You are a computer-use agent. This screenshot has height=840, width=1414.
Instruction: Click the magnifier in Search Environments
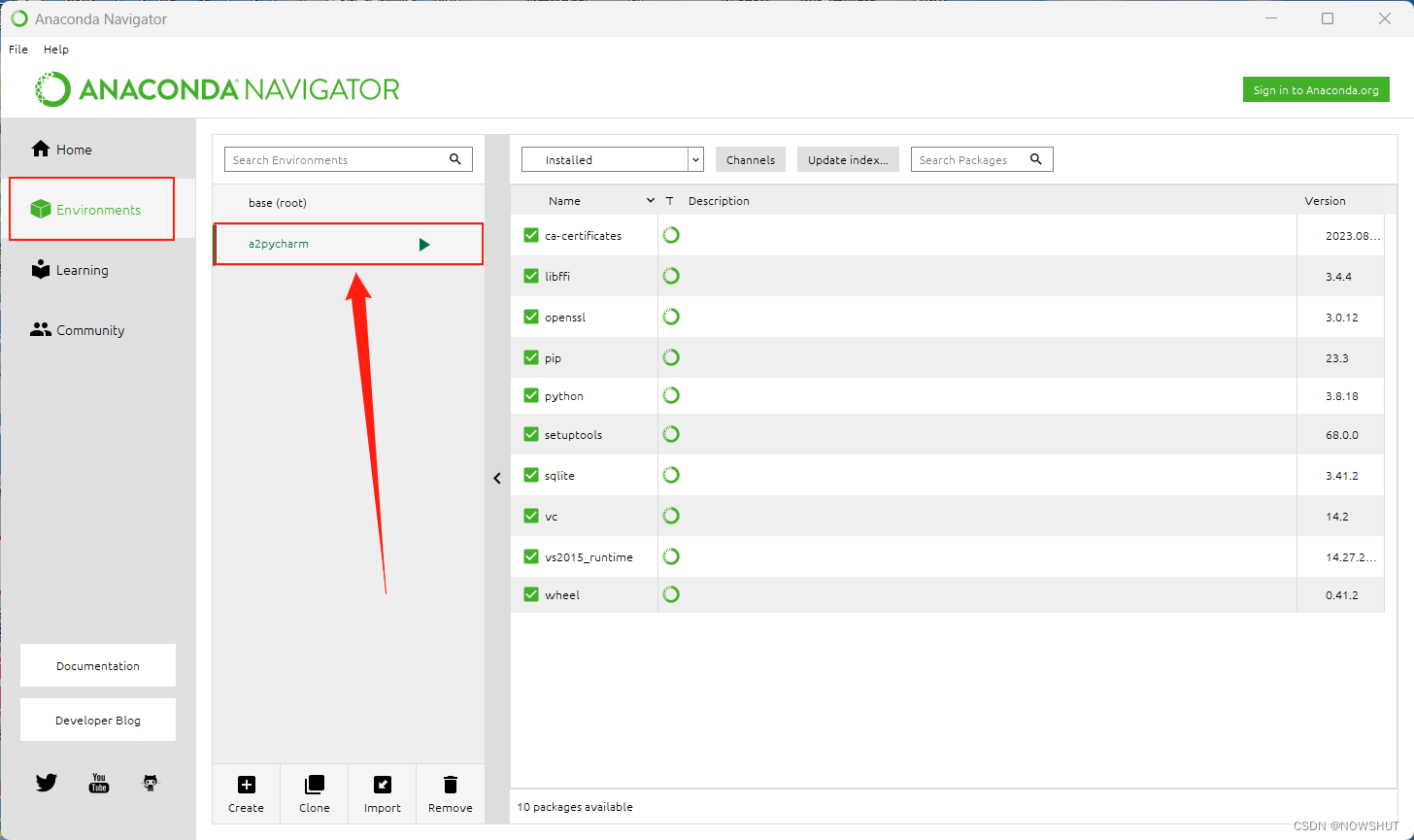tap(454, 159)
